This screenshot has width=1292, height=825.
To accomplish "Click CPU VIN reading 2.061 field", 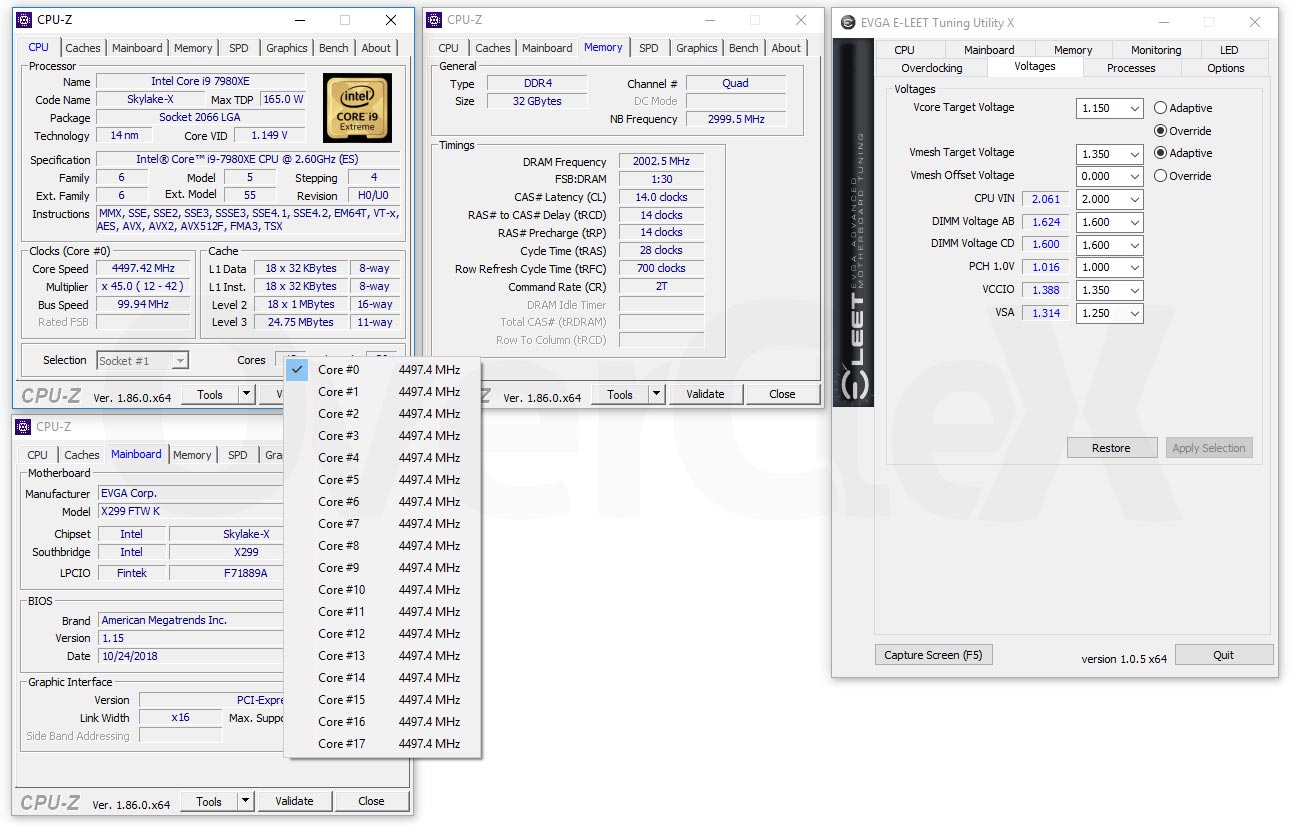I will pos(1046,199).
